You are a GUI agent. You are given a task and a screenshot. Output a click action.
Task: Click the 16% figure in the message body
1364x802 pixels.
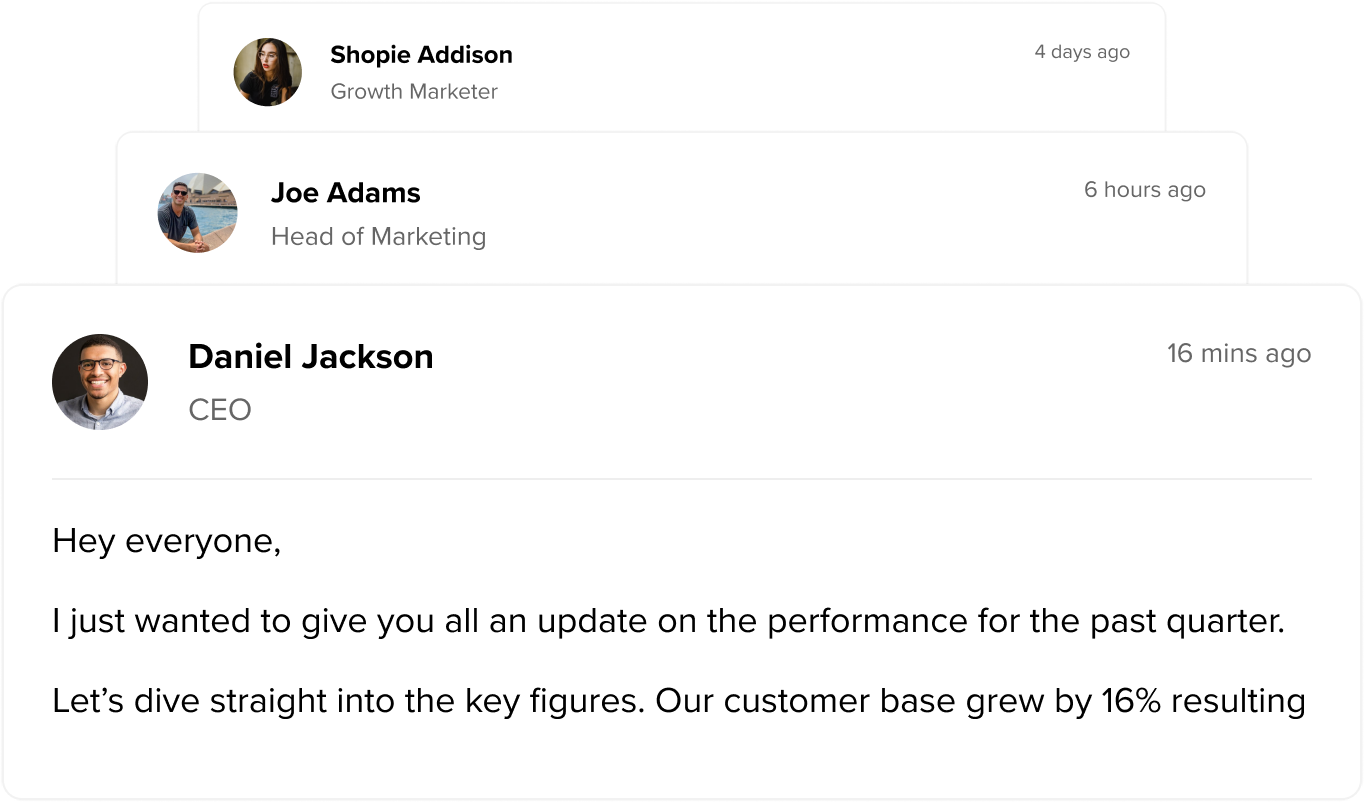point(1131,702)
